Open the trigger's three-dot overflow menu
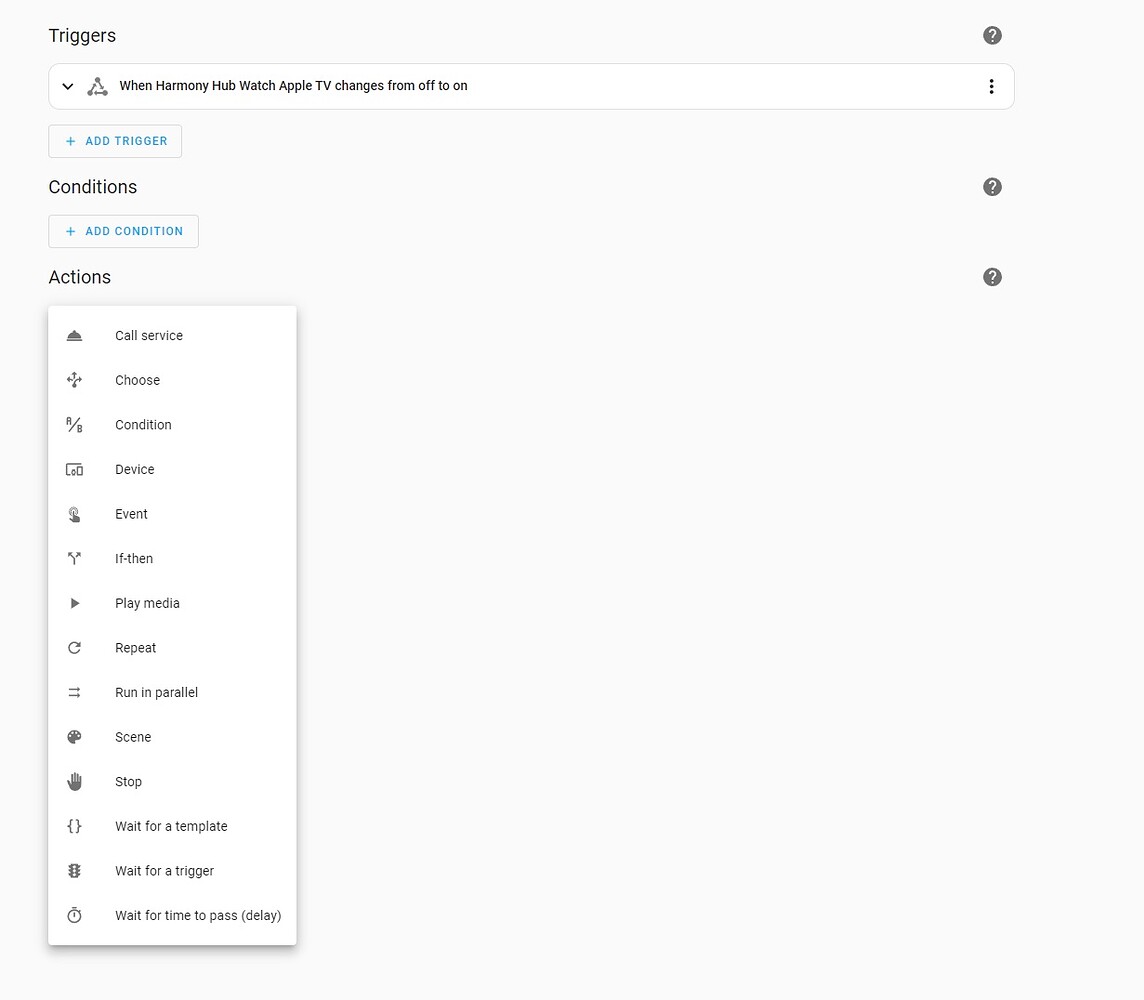This screenshot has height=1000, width=1144. coord(991,86)
